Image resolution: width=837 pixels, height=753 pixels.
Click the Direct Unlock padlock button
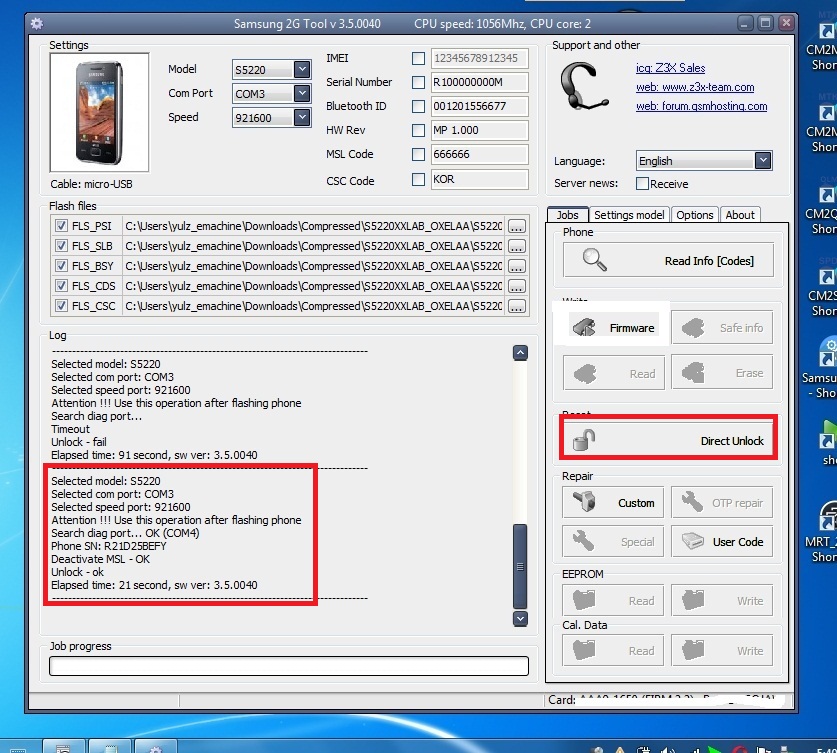tap(668, 440)
